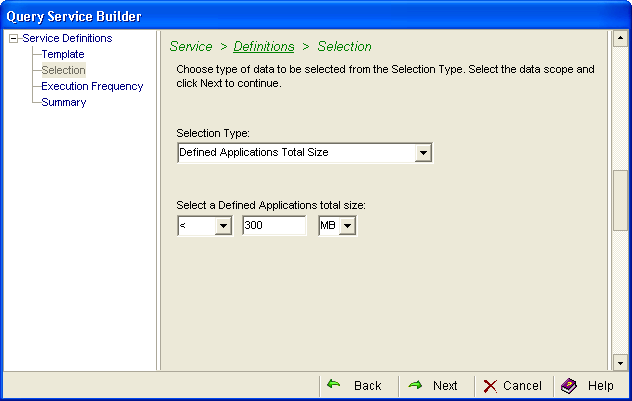Collapse the Service Definitions tree node

pos(14,39)
